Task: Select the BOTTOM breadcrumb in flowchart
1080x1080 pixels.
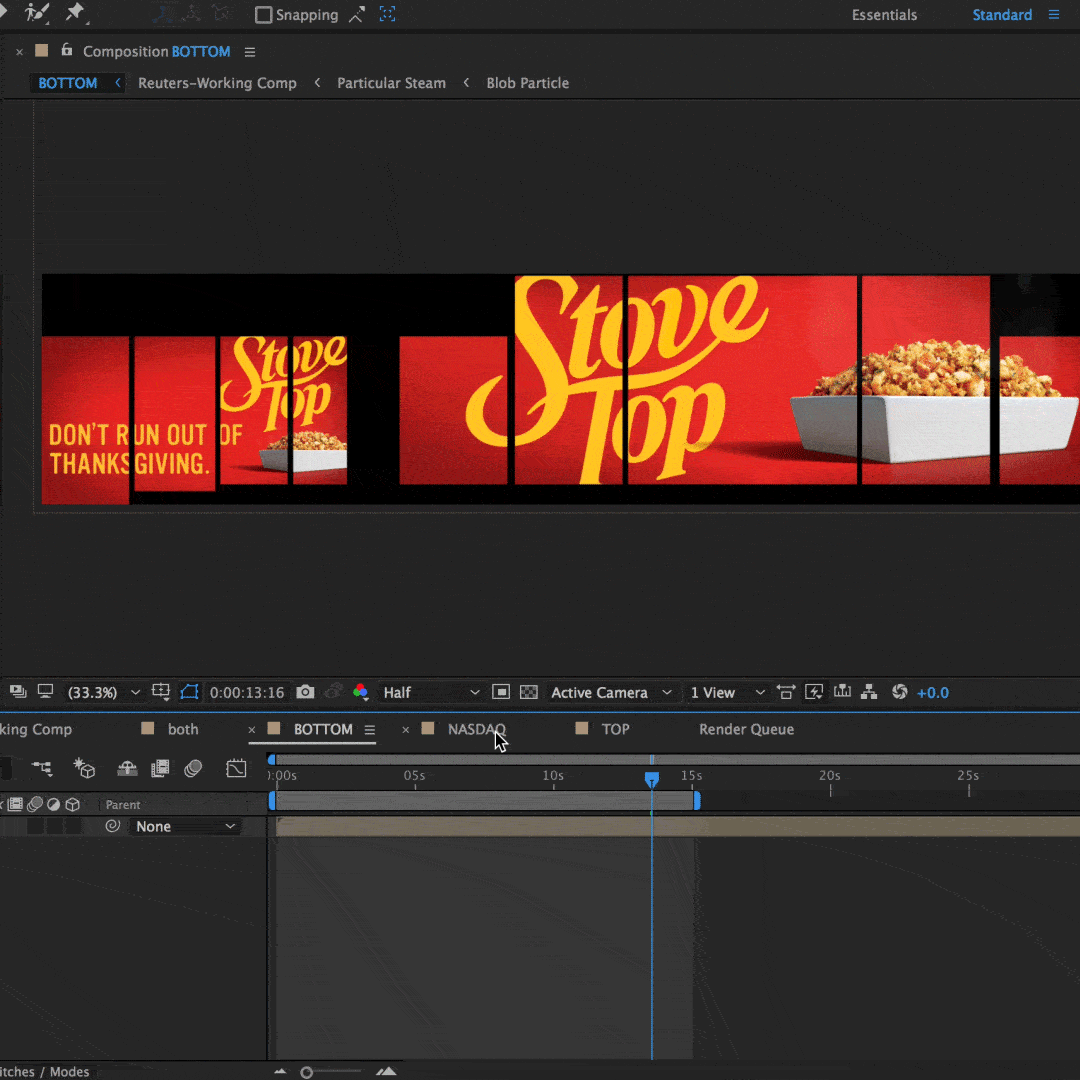Action: point(68,83)
